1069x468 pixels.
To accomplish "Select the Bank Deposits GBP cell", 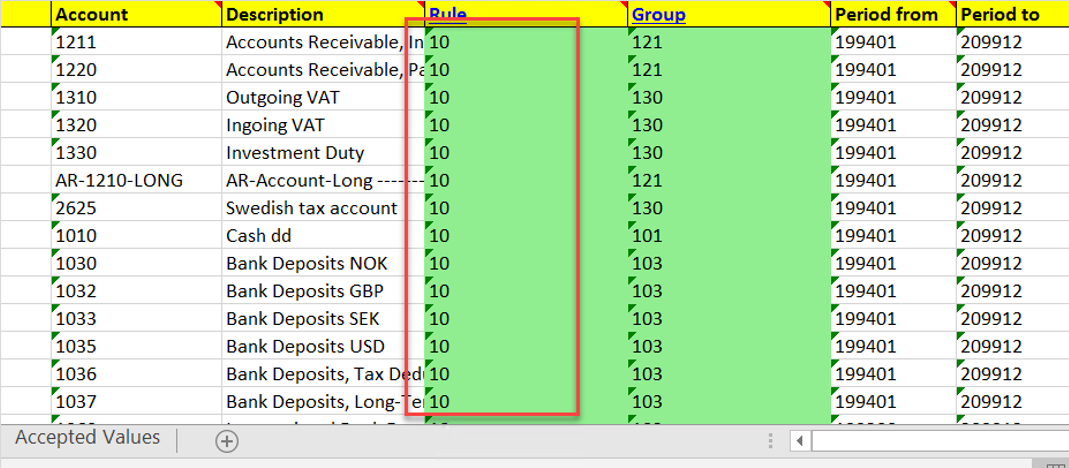I will pos(322,291).
